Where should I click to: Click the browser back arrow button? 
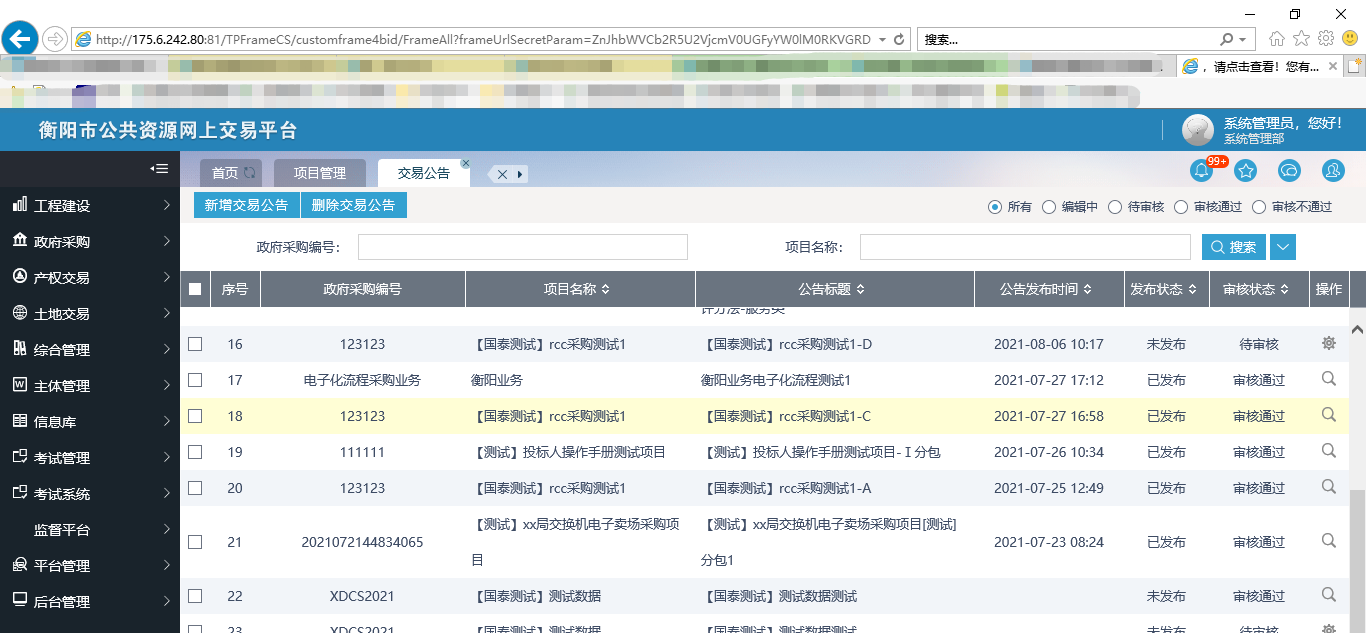point(20,39)
